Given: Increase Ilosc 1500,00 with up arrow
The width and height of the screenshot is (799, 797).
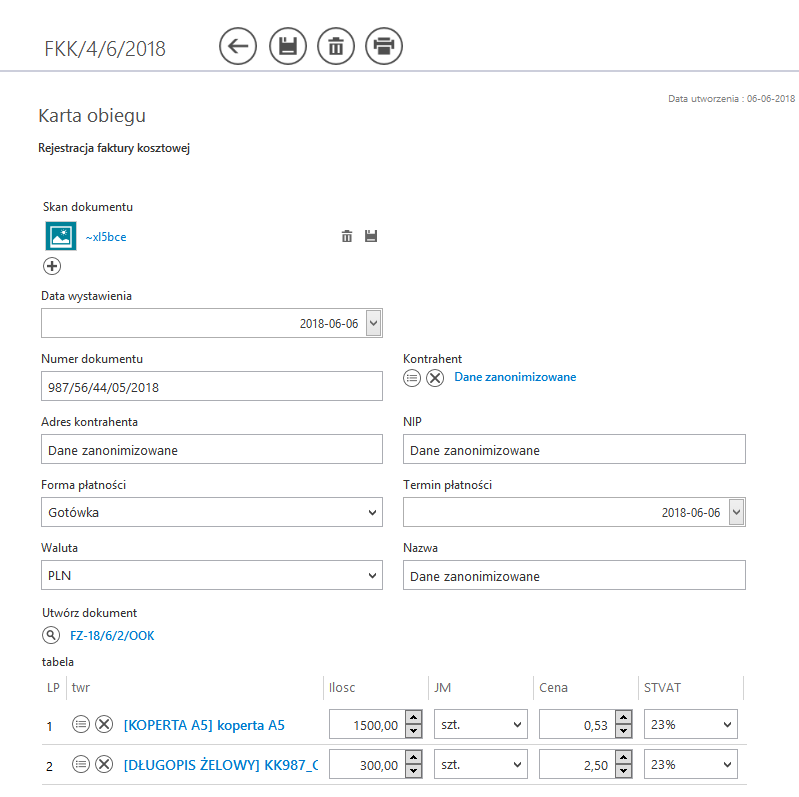Looking at the screenshot, I should (x=414, y=718).
